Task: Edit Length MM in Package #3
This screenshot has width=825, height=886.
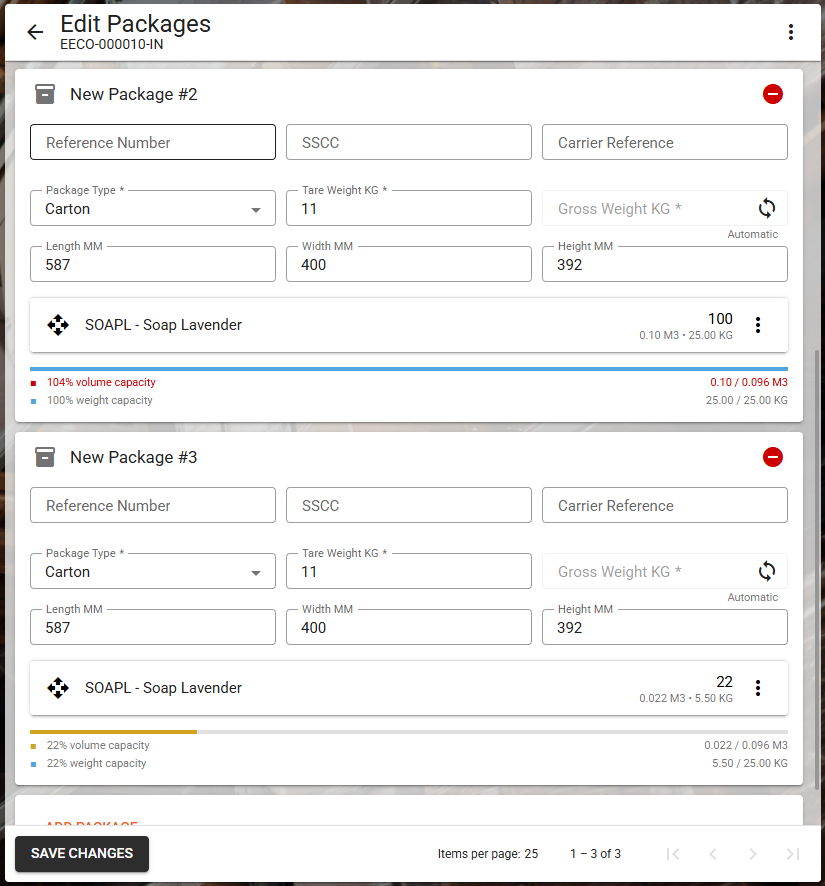Action: tap(153, 627)
